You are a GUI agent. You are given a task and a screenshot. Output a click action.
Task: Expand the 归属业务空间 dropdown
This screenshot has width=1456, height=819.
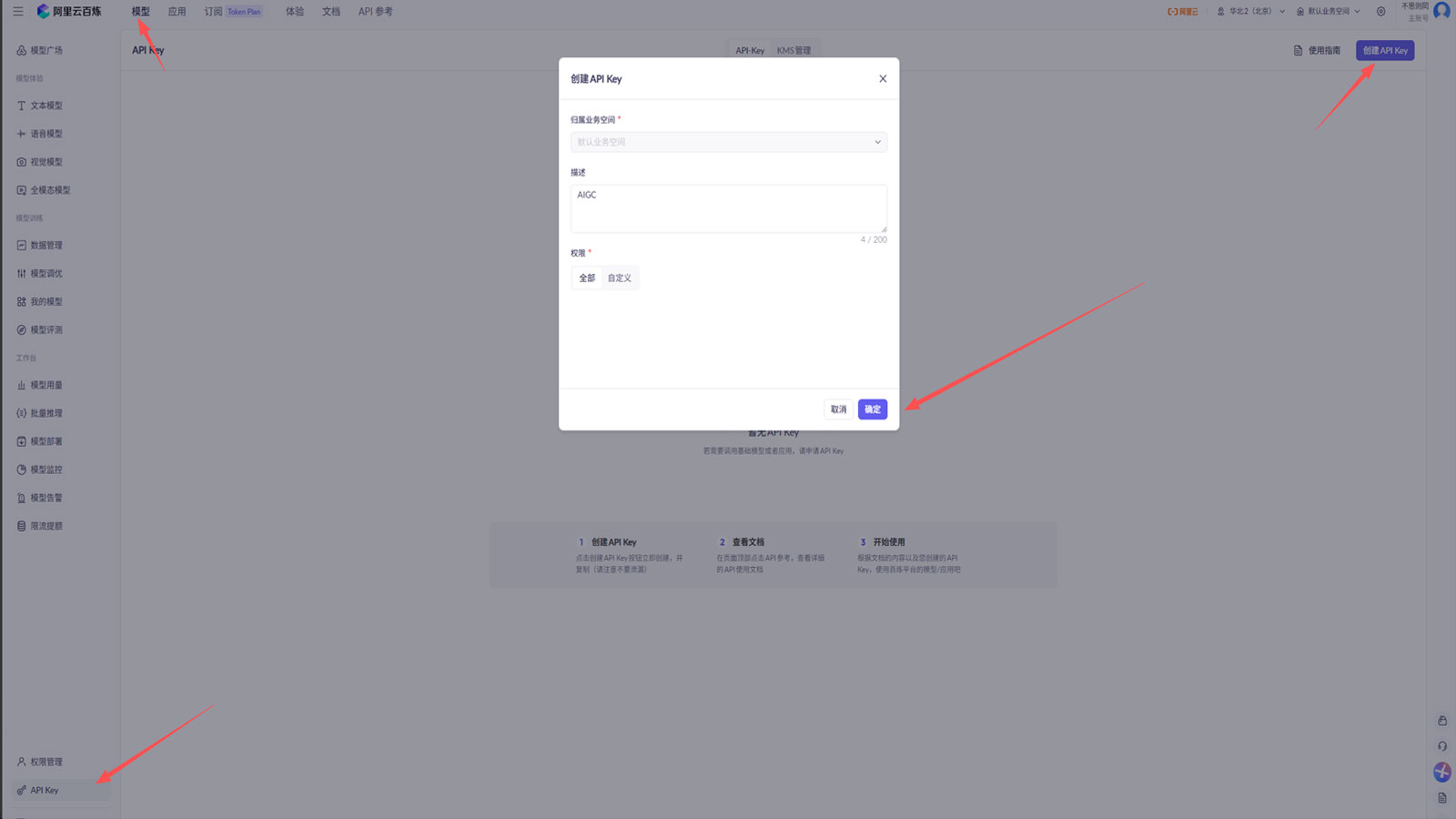tap(729, 142)
